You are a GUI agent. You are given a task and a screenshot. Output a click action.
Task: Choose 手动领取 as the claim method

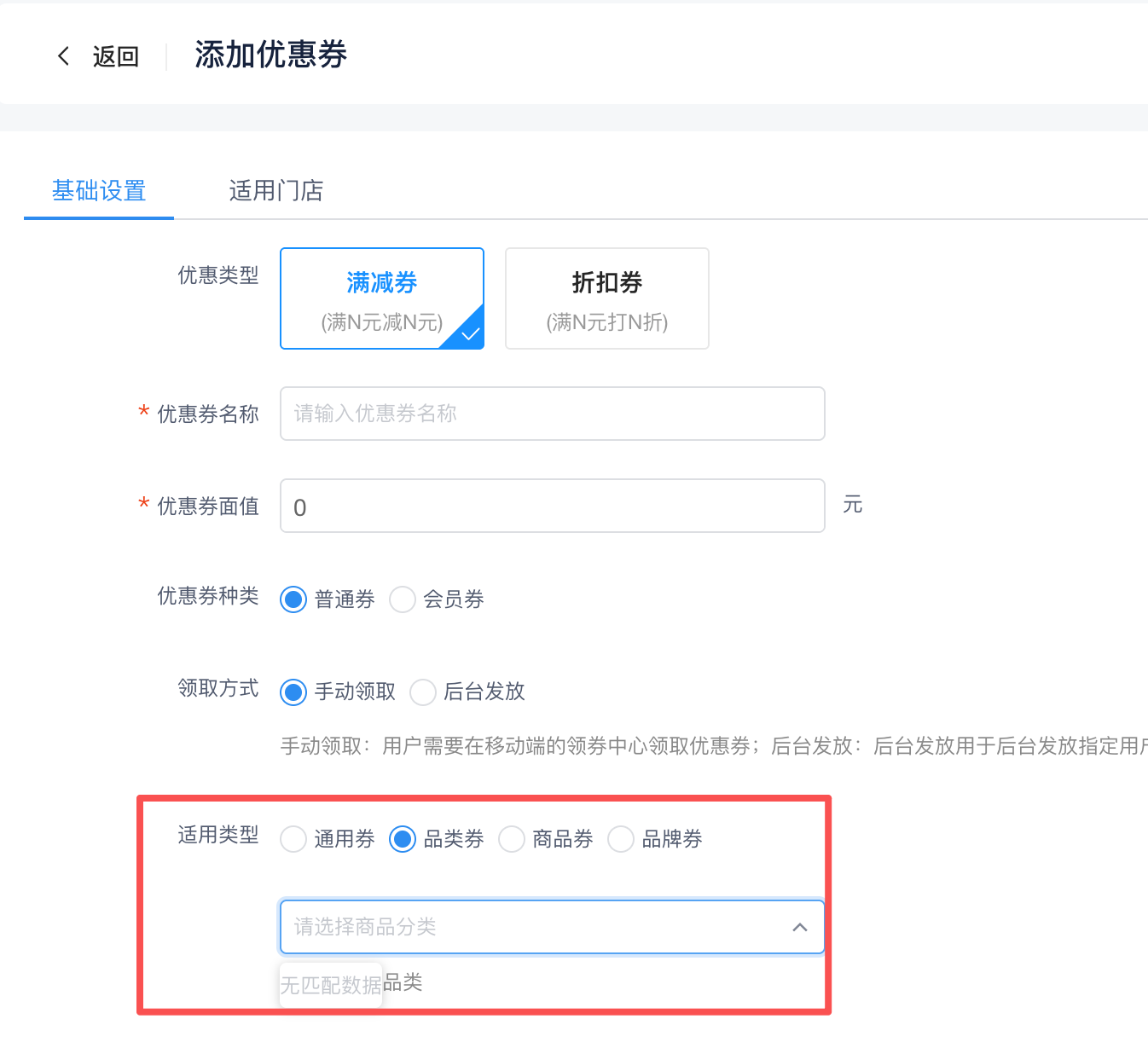point(293,692)
